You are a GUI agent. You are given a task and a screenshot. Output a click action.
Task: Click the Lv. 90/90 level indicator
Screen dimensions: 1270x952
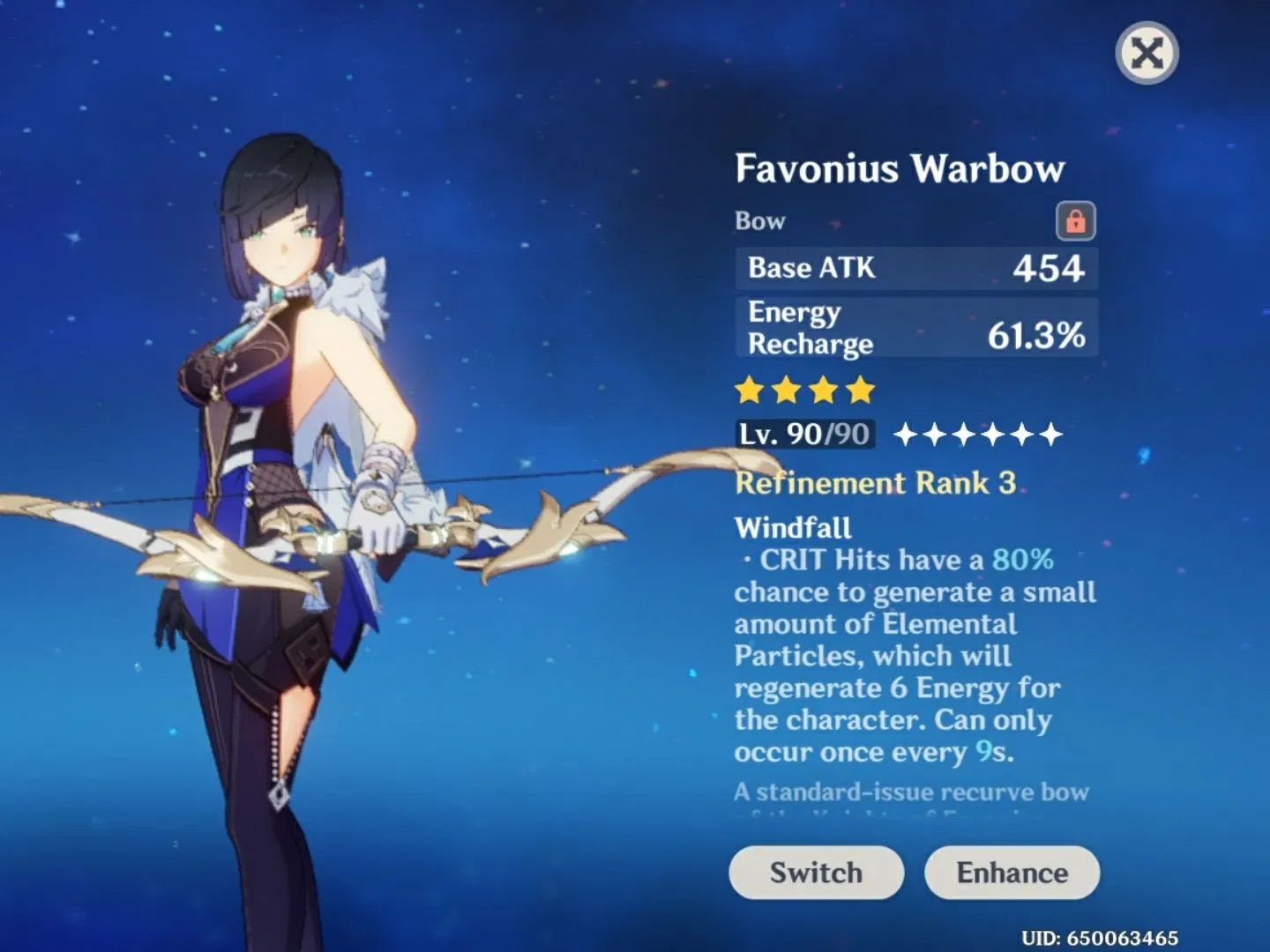pyautogui.click(x=804, y=434)
